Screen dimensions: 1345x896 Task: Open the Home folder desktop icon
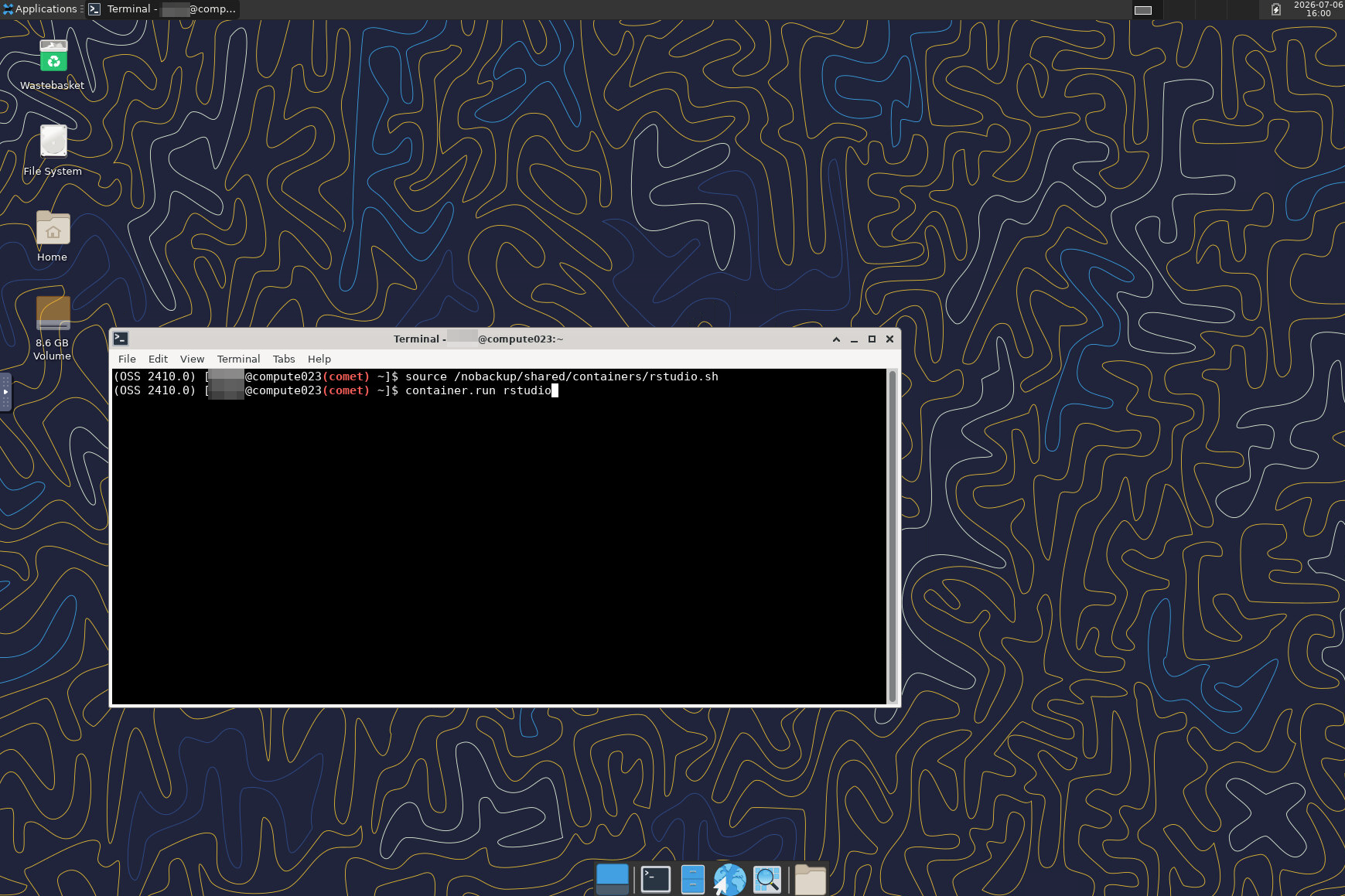[x=53, y=237]
